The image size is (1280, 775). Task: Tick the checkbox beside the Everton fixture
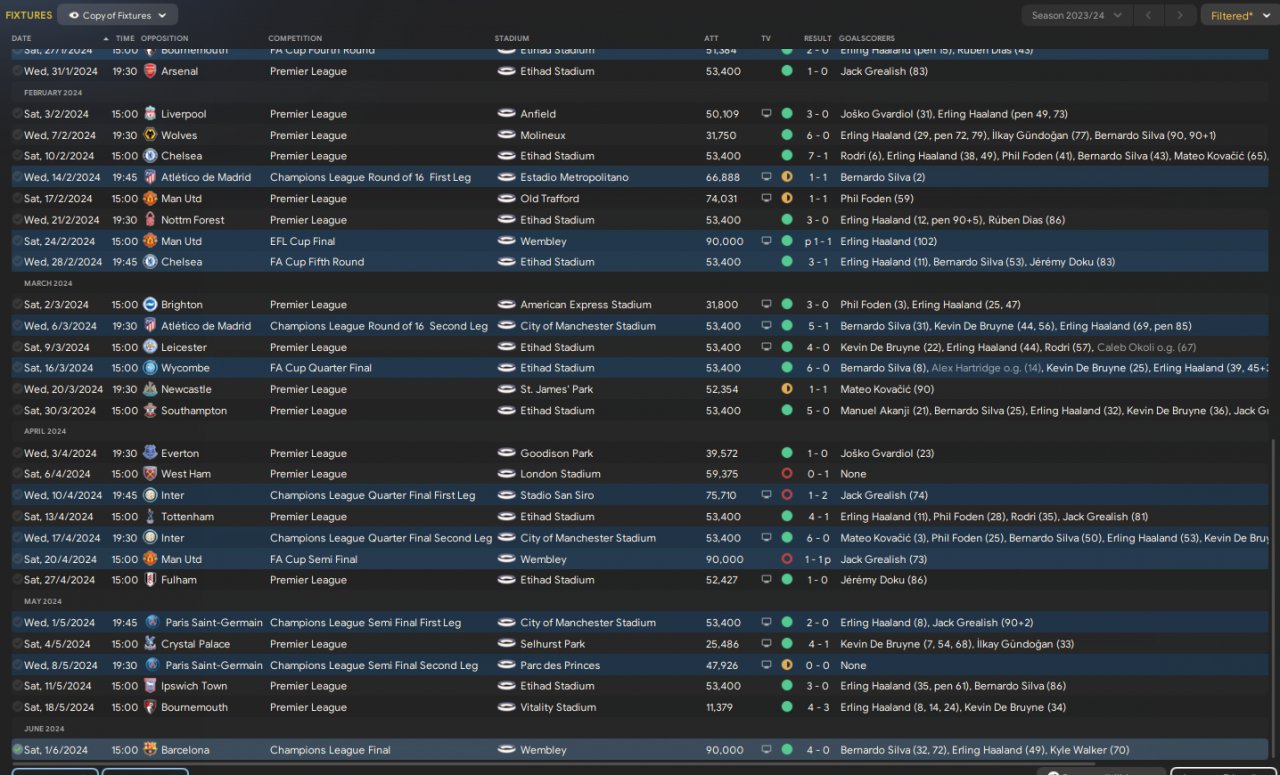point(17,454)
